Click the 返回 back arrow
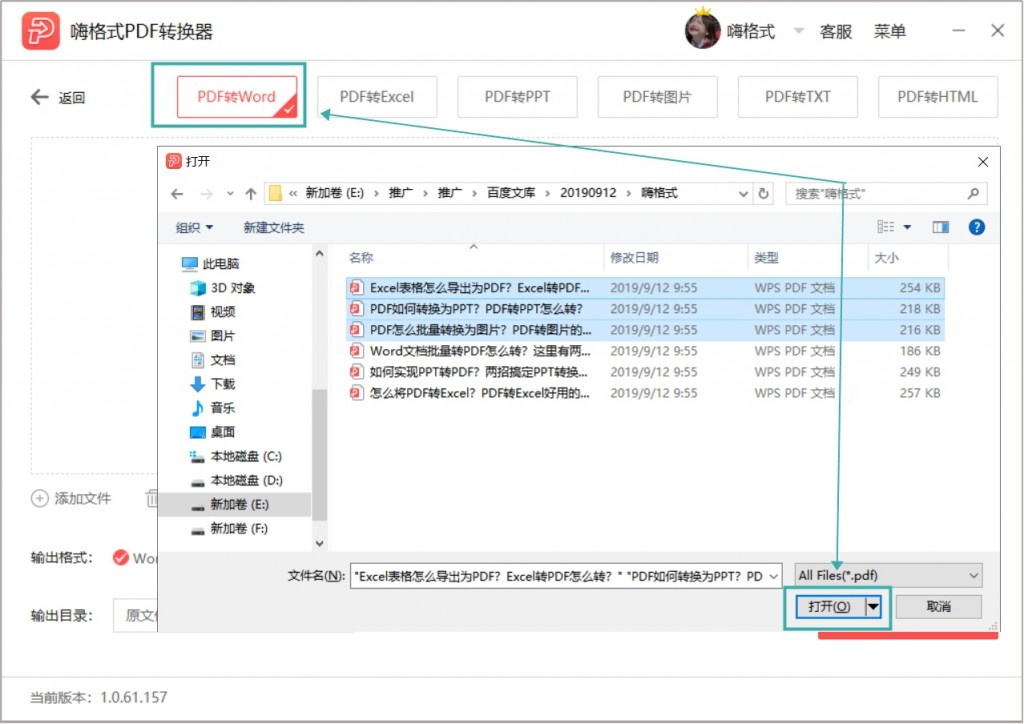Viewport: 1024px width, 724px height. [x=40, y=97]
